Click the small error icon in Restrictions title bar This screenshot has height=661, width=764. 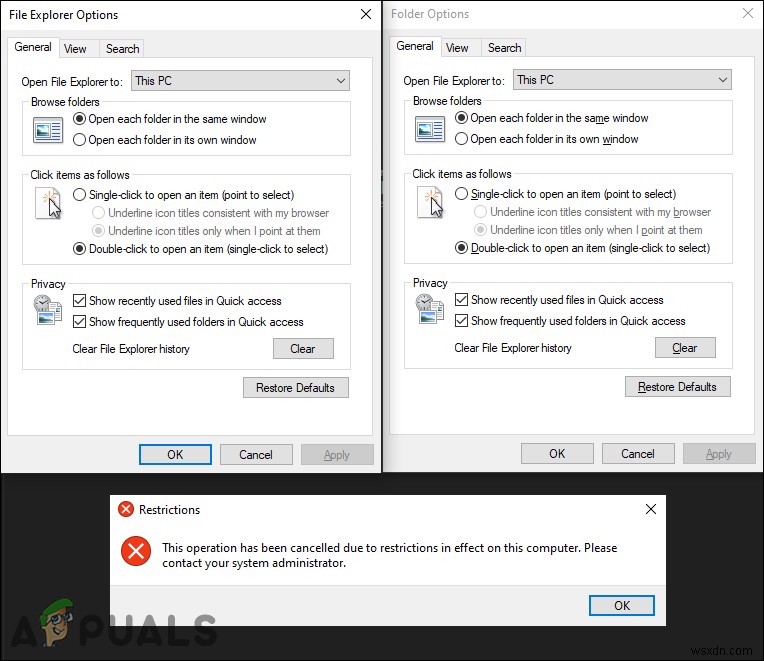pyautogui.click(x=126, y=509)
